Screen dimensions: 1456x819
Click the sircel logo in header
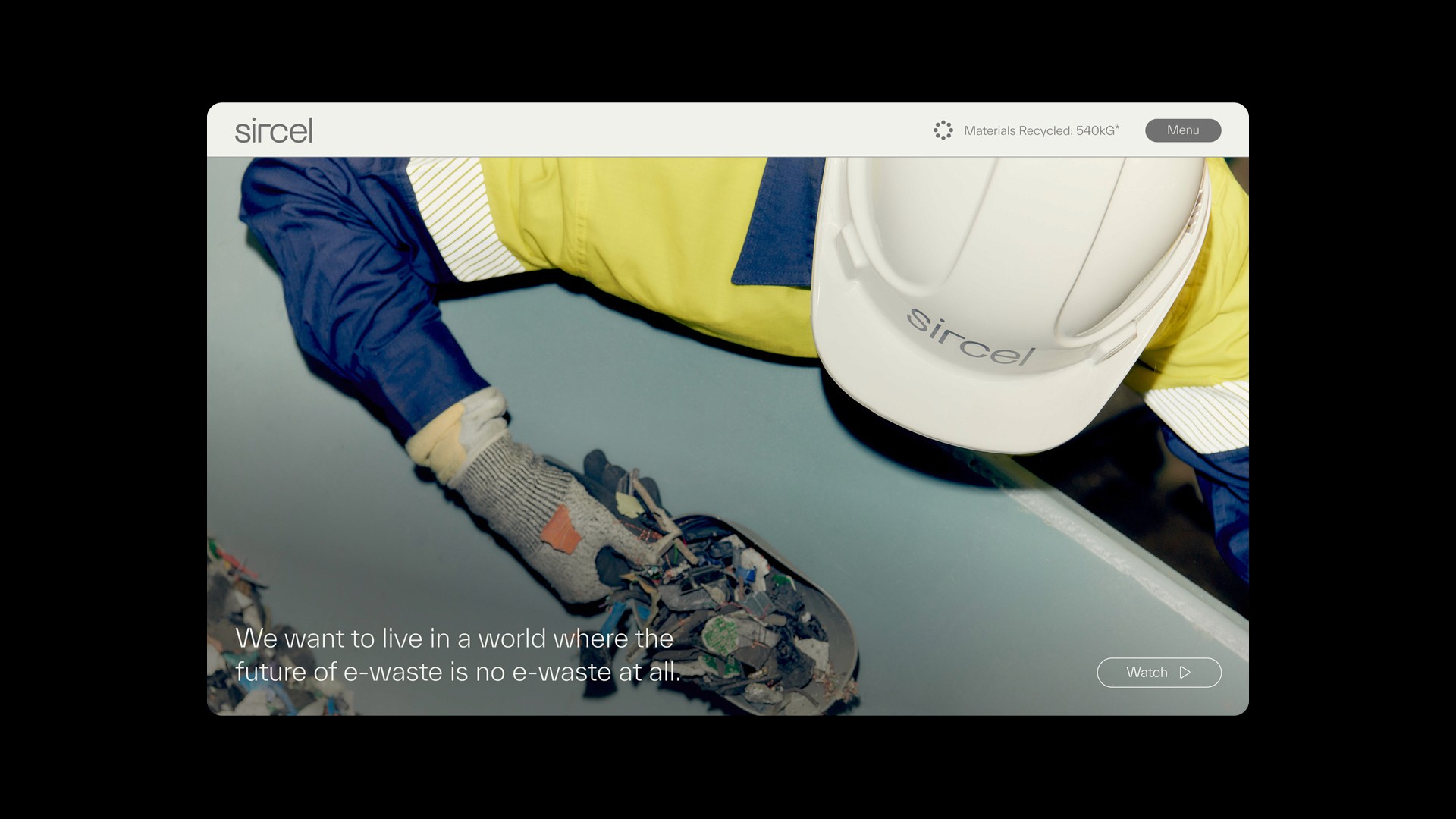click(x=274, y=130)
